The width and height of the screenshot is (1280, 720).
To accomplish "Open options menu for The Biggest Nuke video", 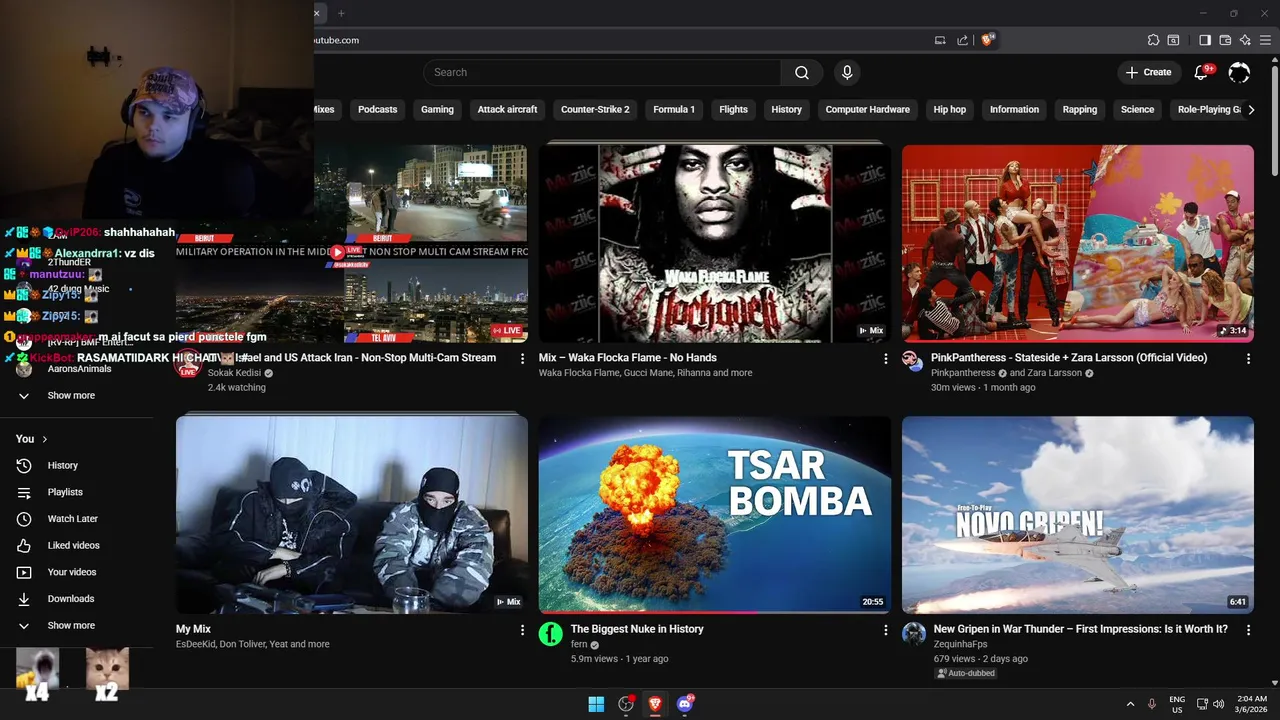I will point(885,630).
